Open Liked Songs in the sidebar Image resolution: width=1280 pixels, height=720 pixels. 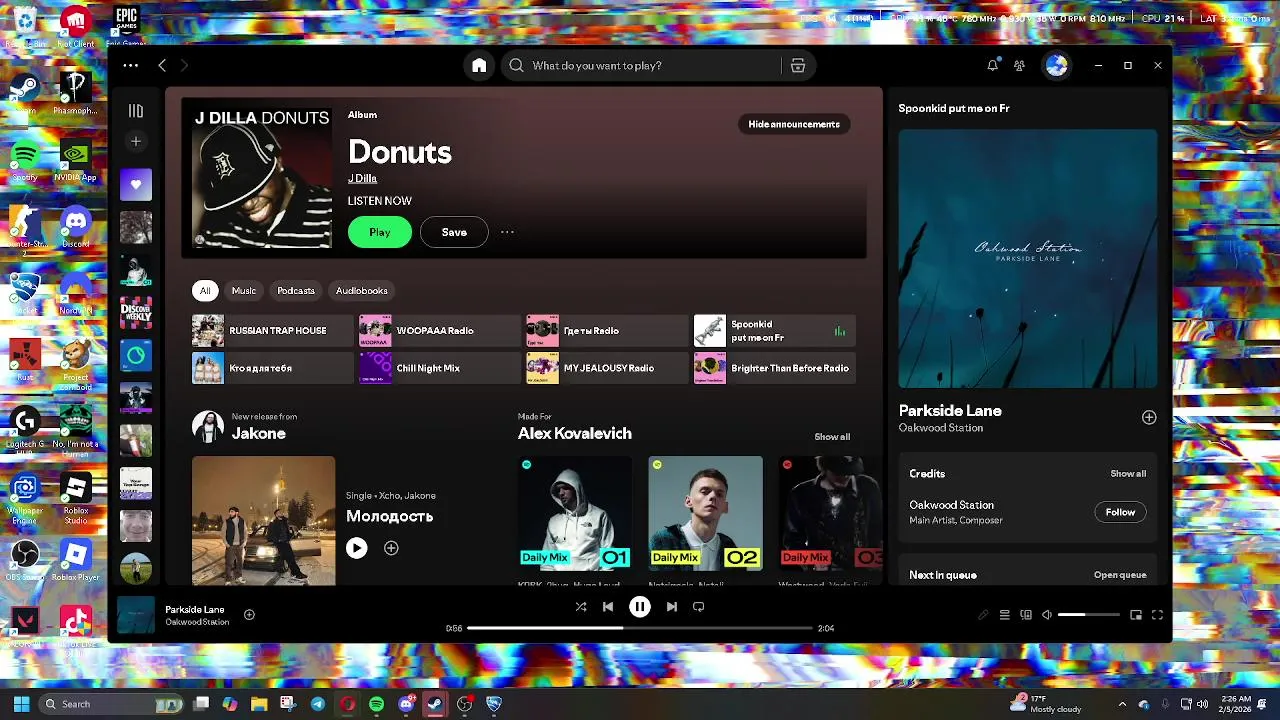pyautogui.click(x=136, y=185)
